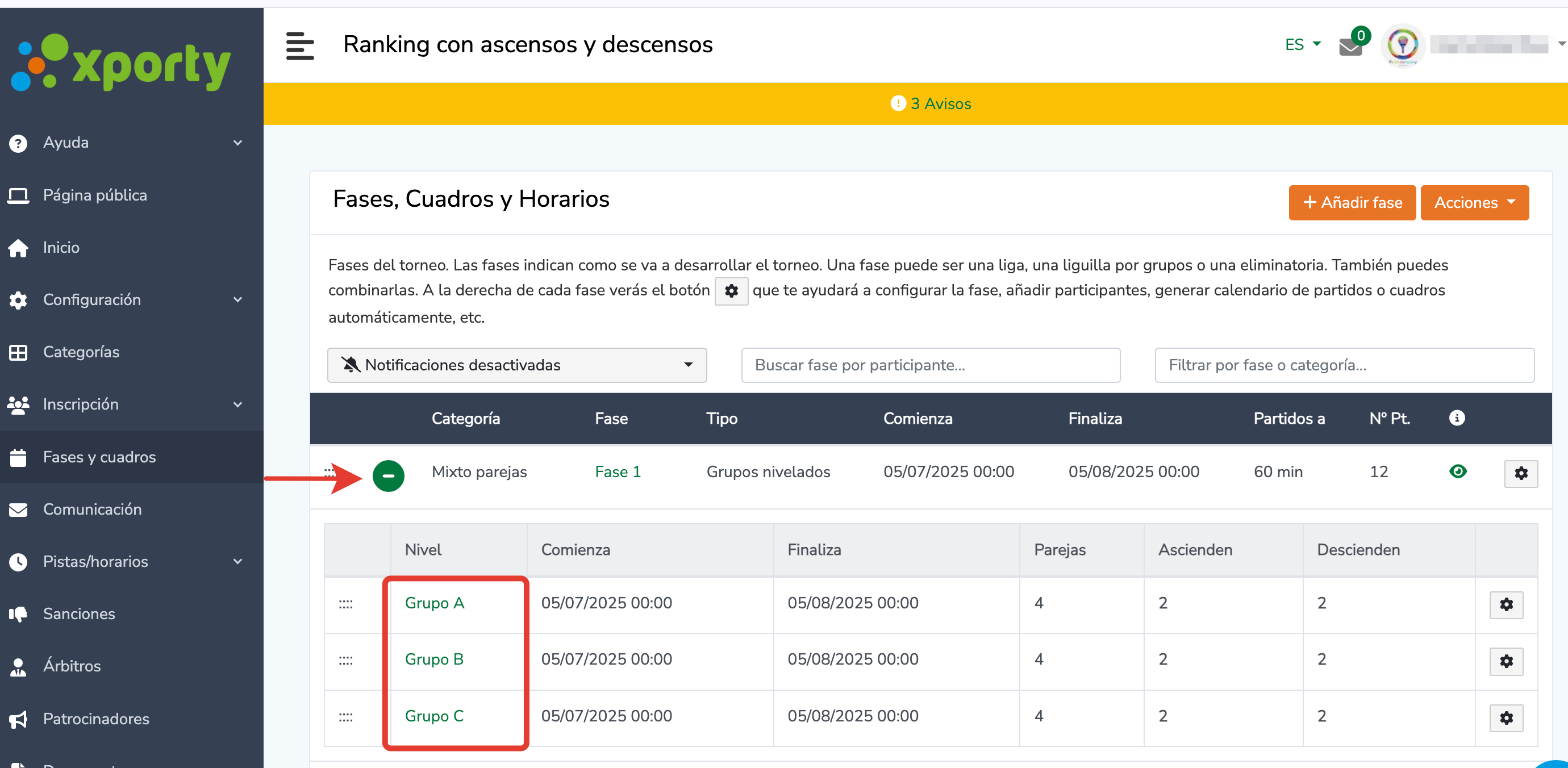The image size is (1568, 768).
Task: Click the Pistas/horarios clock icon
Action: coord(18,562)
